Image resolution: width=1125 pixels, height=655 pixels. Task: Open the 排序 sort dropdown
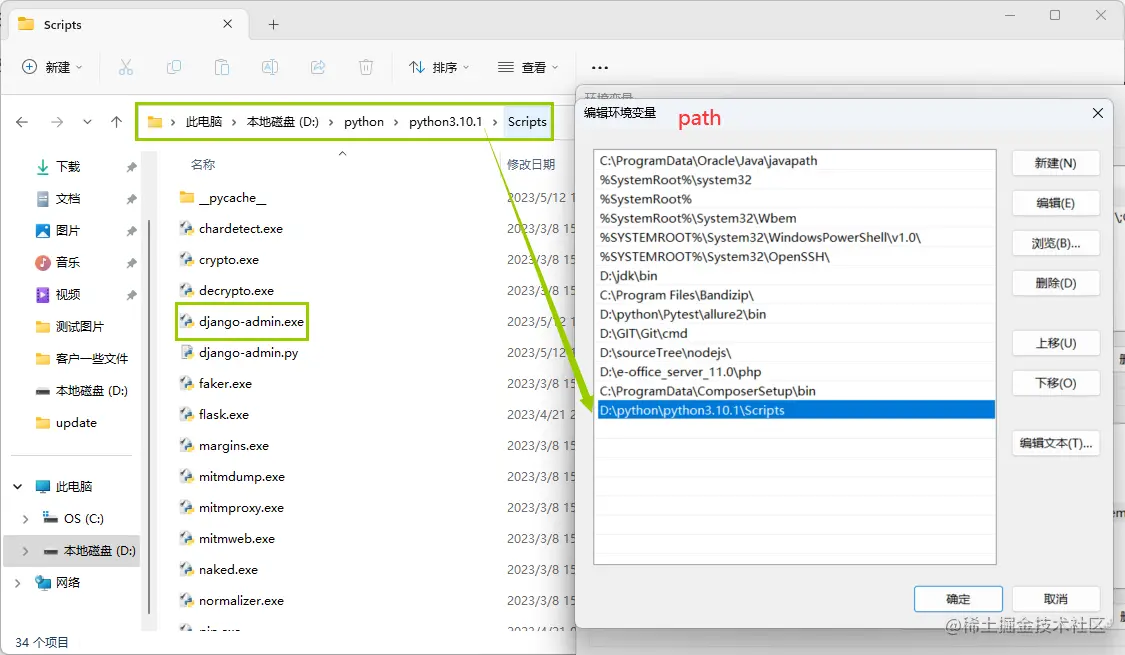click(x=438, y=67)
